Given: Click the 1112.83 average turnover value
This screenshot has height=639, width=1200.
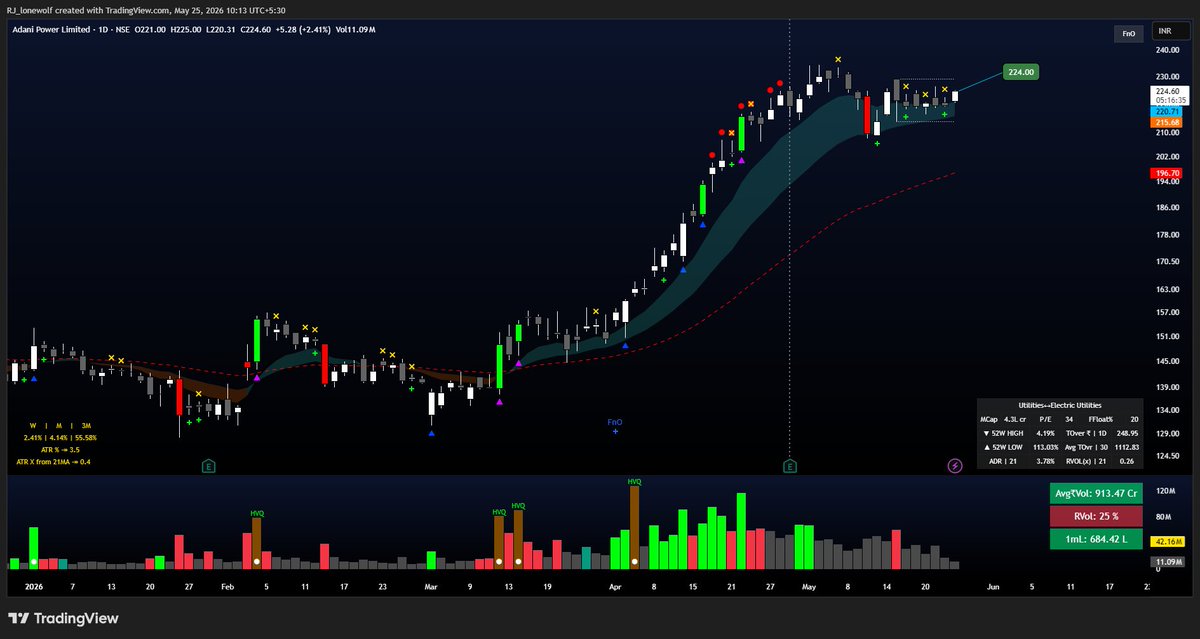Looking at the screenshot, I should [1127, 449].
